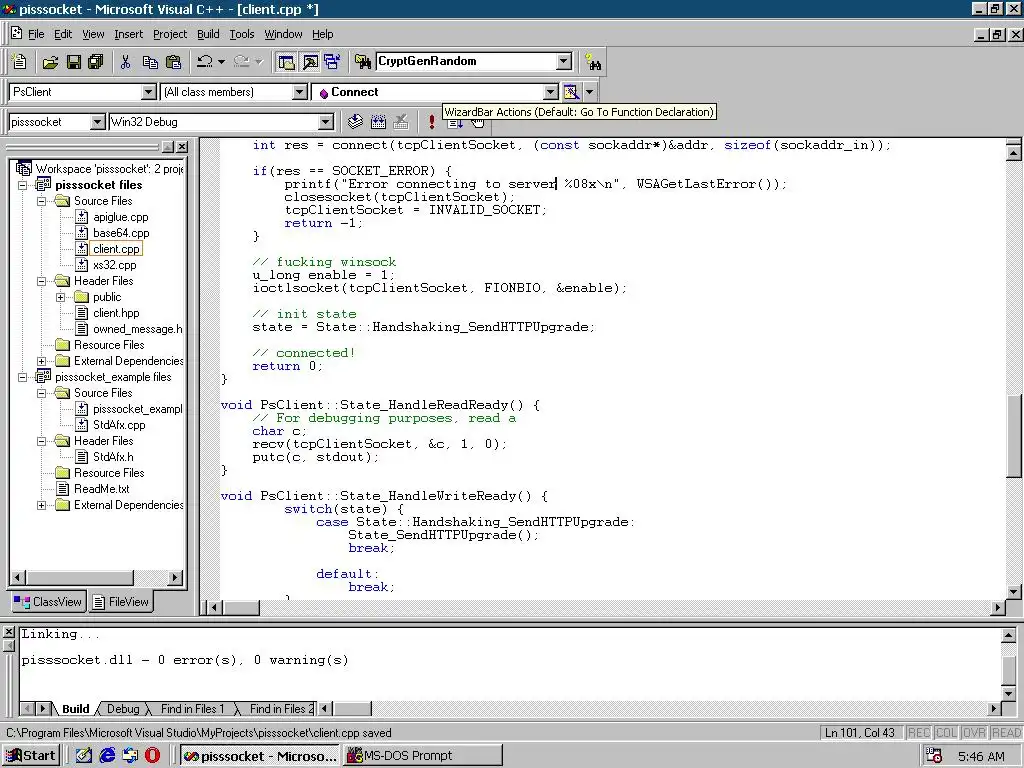The image size is (1024, 768).
Task: Switch to the MS-DOS Prompt taskbar button
Action: [x=423, y=756]
